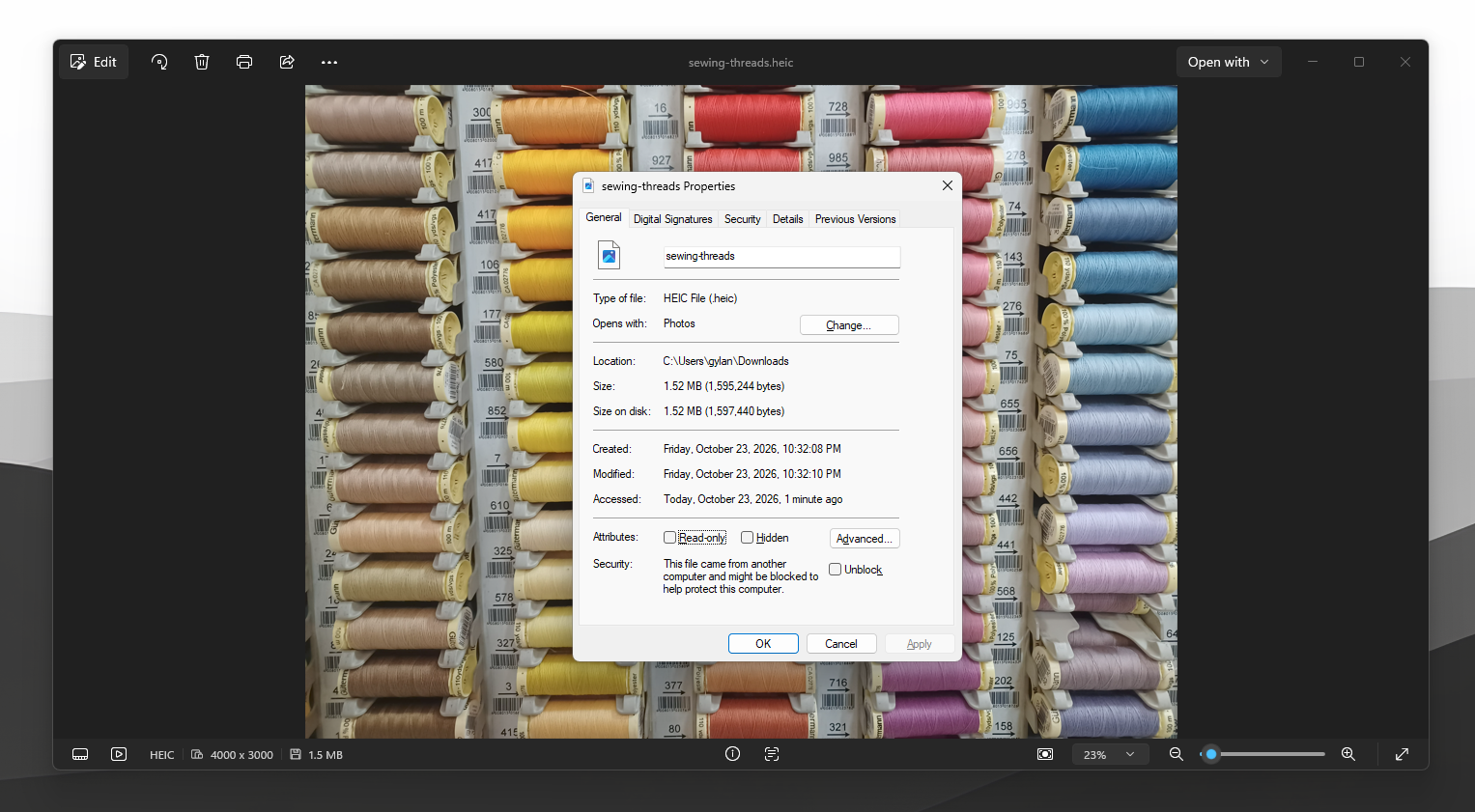Viewport: 1475px width, 812px height.
Task: Open the Previous Versions tab
Action: coord(856,219)
